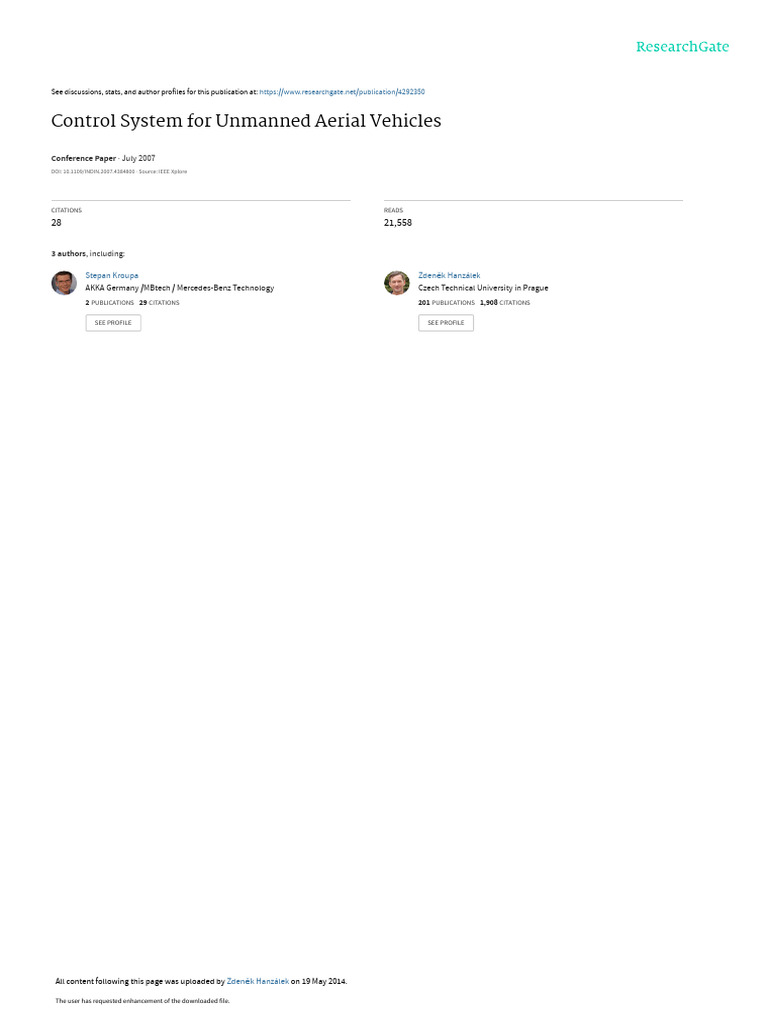
Task: Click the reads count 21,558
Action: tap(398, 223)
